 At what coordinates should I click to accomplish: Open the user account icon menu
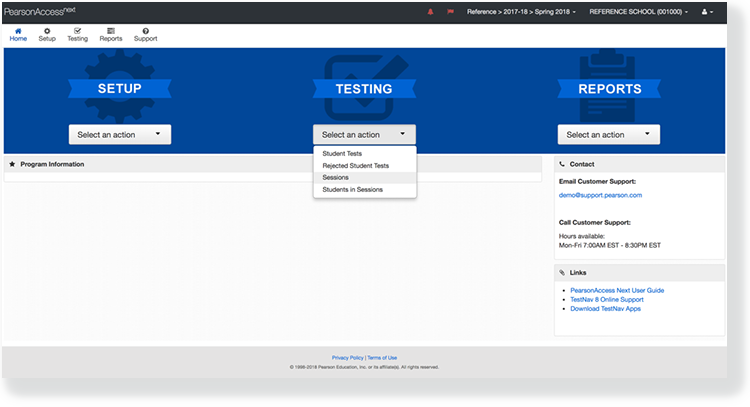click(706, 11)
